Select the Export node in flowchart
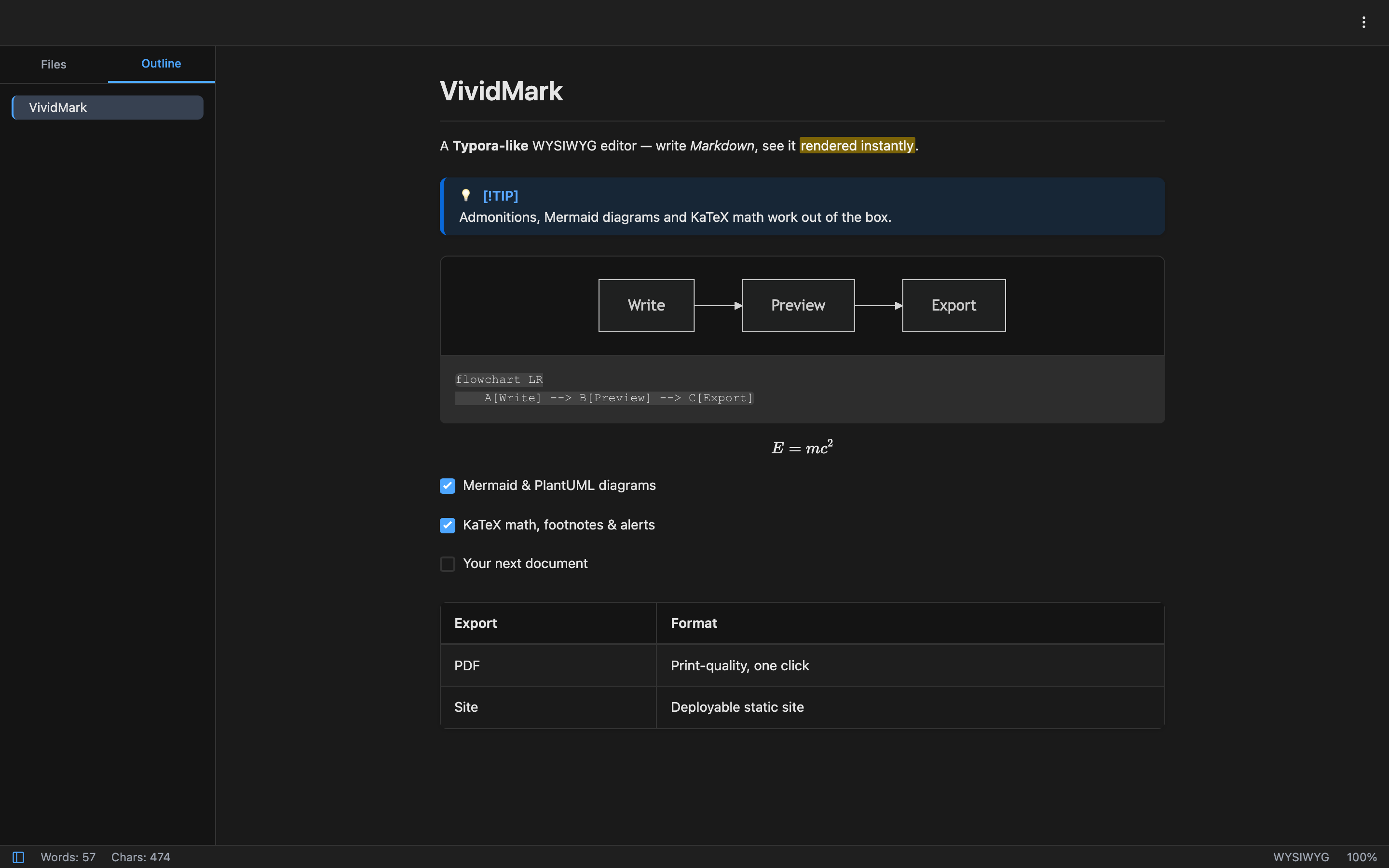1389x868 pixels. click(953, 305)
